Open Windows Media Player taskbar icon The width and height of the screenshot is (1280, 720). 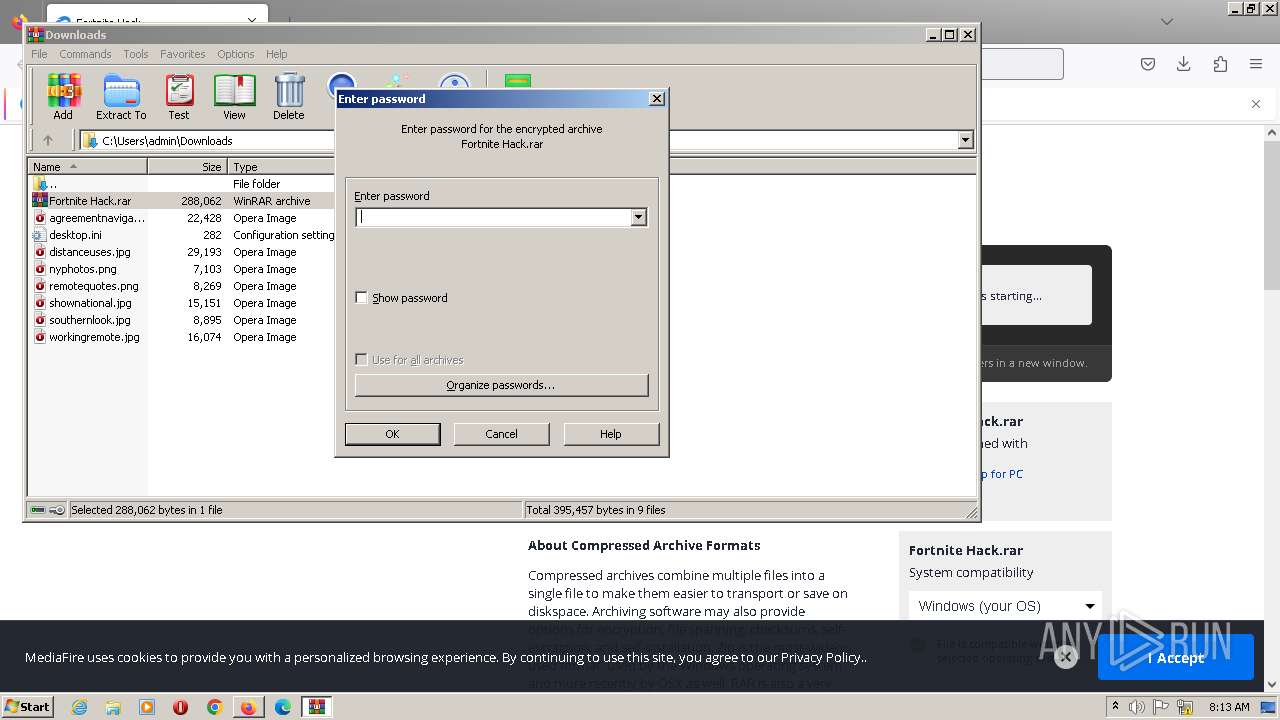pyautogui.click(x=147, y=707)
